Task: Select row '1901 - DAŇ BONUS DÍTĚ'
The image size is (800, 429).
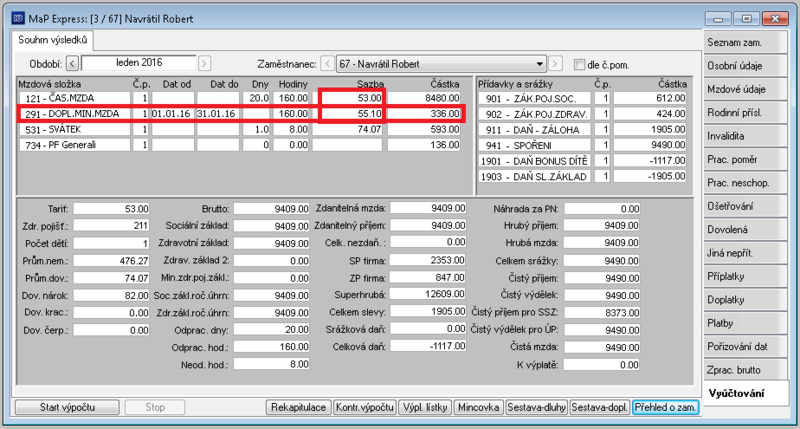Action: pyautogui.click(x=583, y=161)
